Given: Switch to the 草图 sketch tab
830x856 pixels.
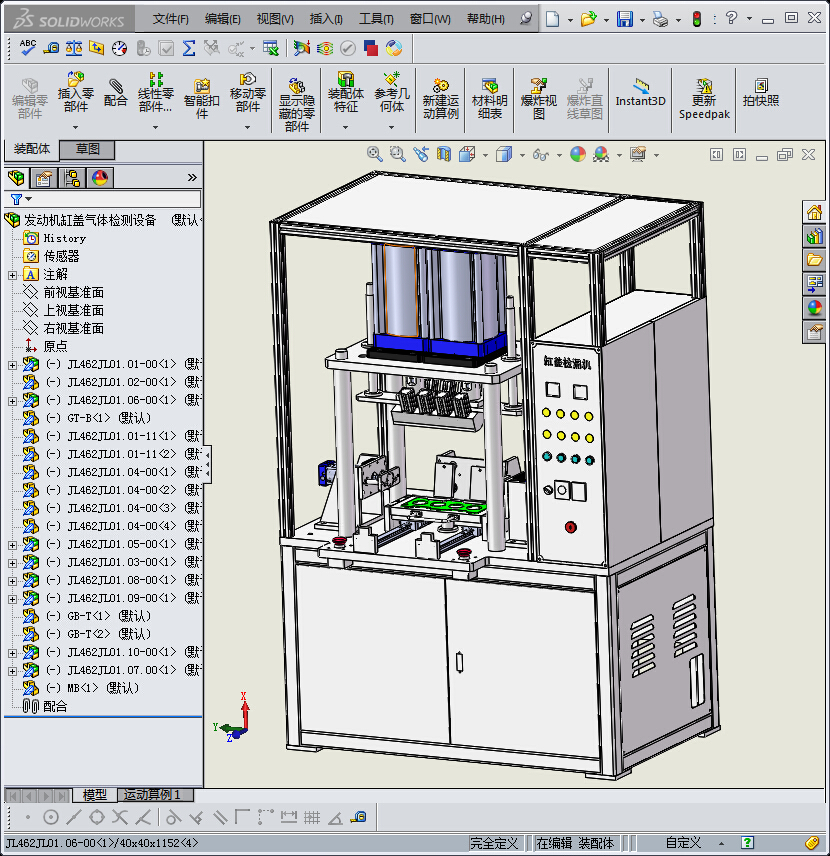Looking at the screenshot, I should tap(88, 149).
